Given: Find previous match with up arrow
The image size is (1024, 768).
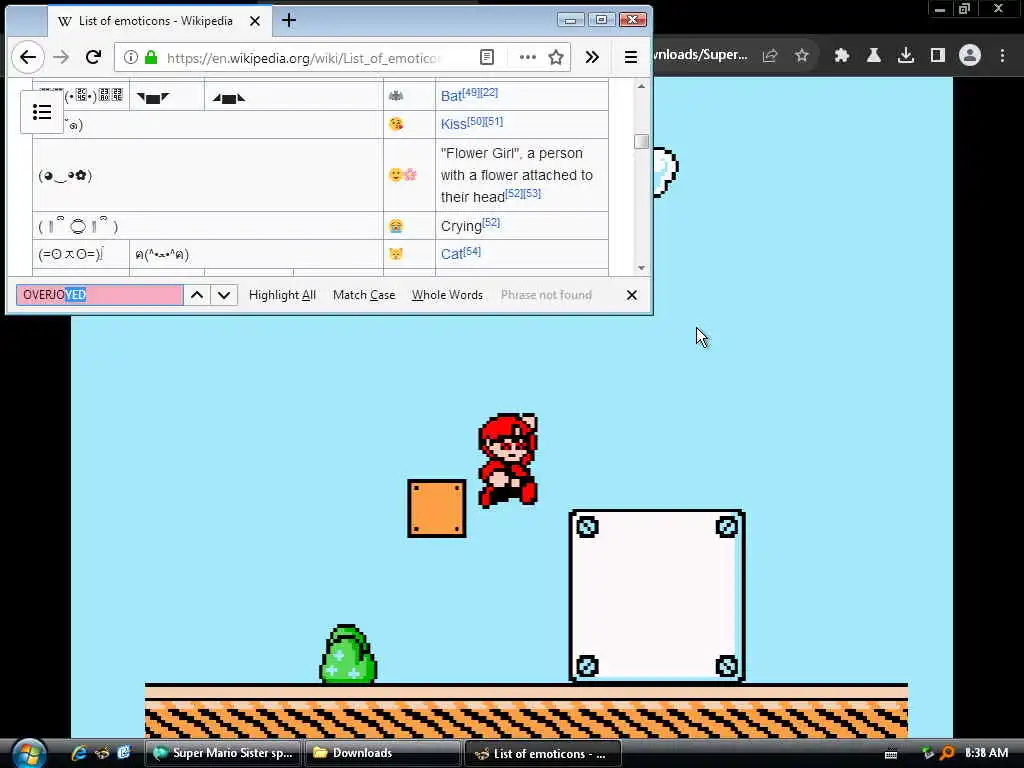Looking at the screenshot, I should 197,295.
